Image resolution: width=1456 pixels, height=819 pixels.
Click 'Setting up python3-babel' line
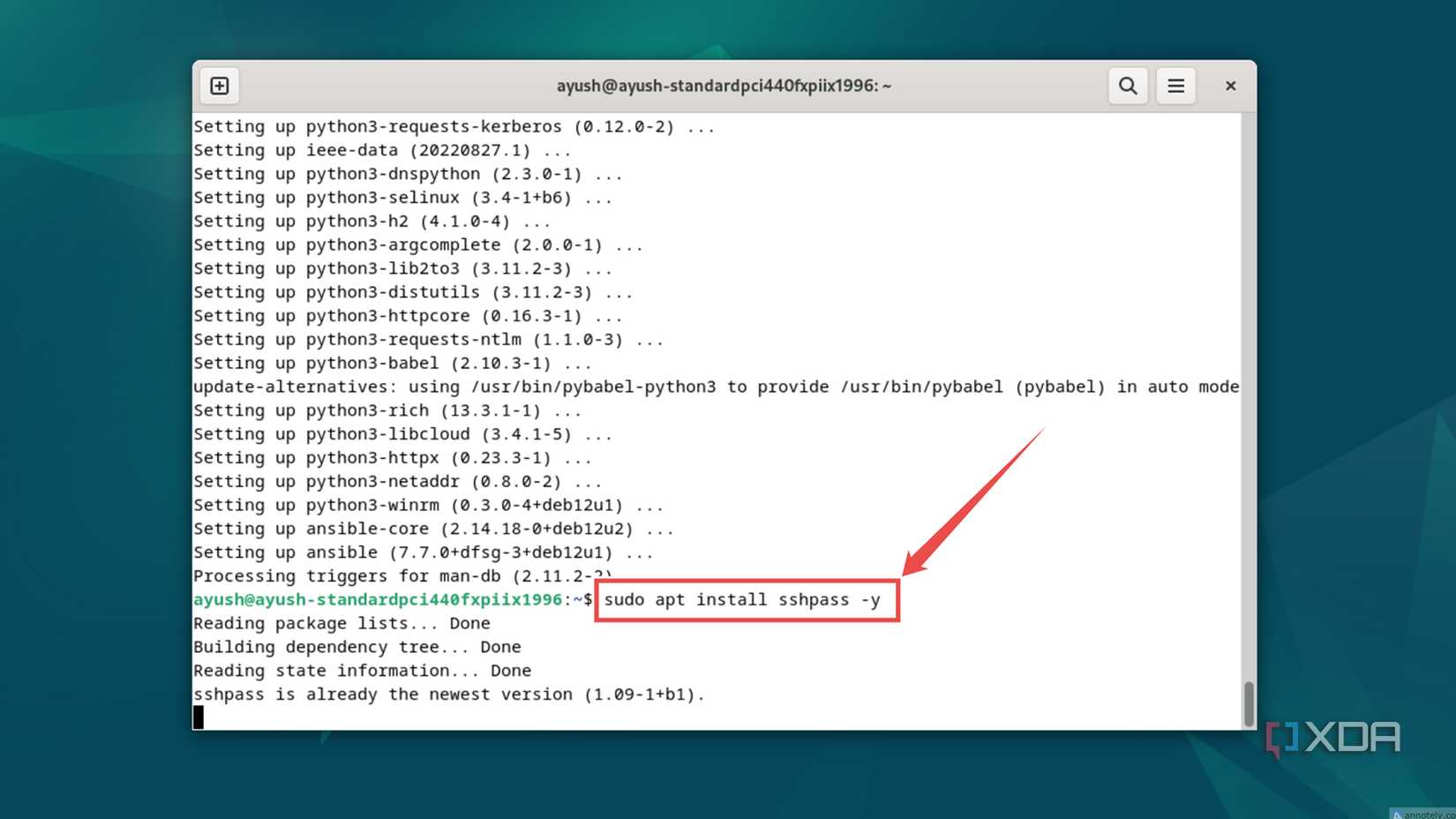click(393, 363)
